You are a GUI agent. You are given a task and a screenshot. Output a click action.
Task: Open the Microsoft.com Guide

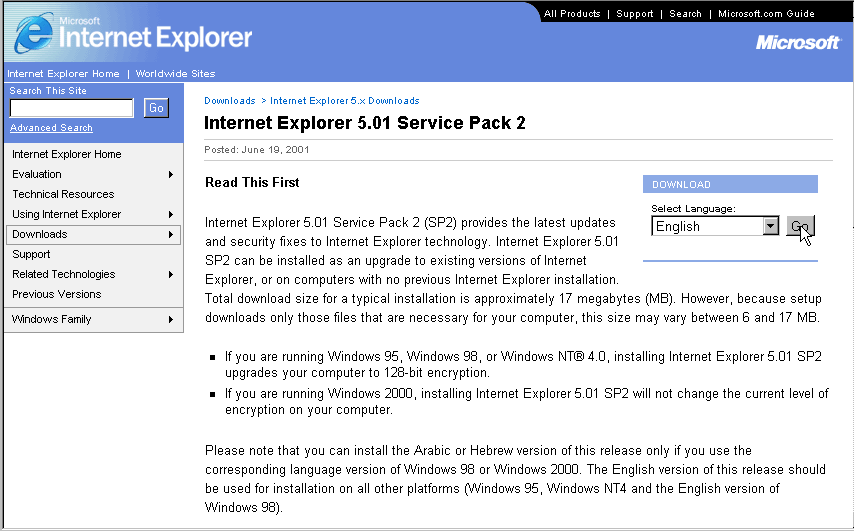(x=766, y=14)
